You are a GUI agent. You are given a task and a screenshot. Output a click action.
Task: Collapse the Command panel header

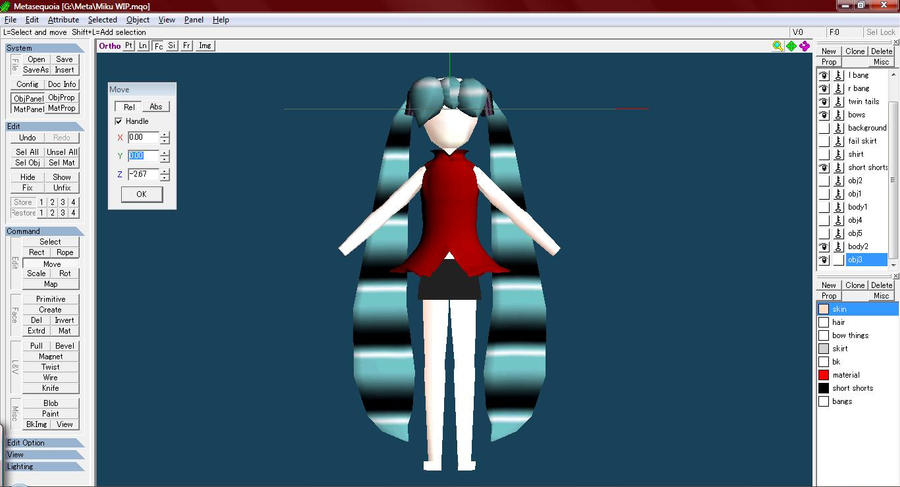45,231
